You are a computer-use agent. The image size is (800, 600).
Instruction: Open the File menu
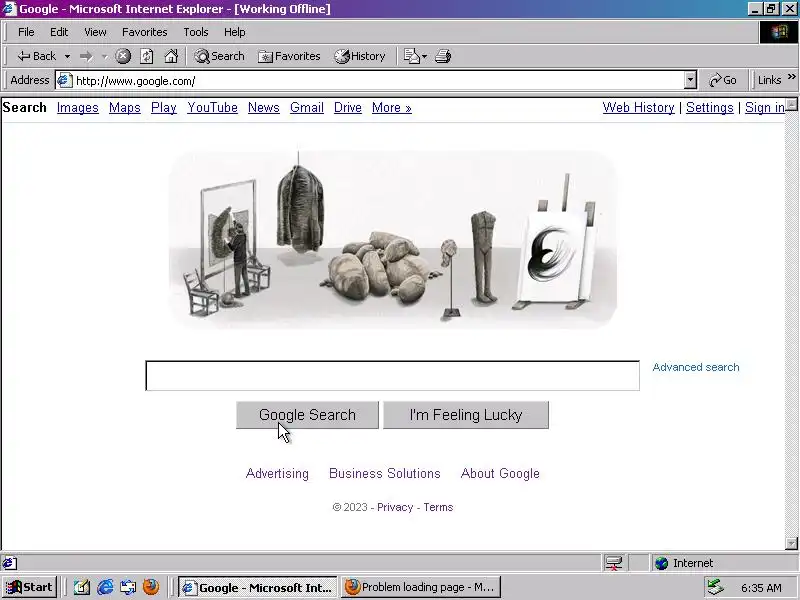click(26, 32)
